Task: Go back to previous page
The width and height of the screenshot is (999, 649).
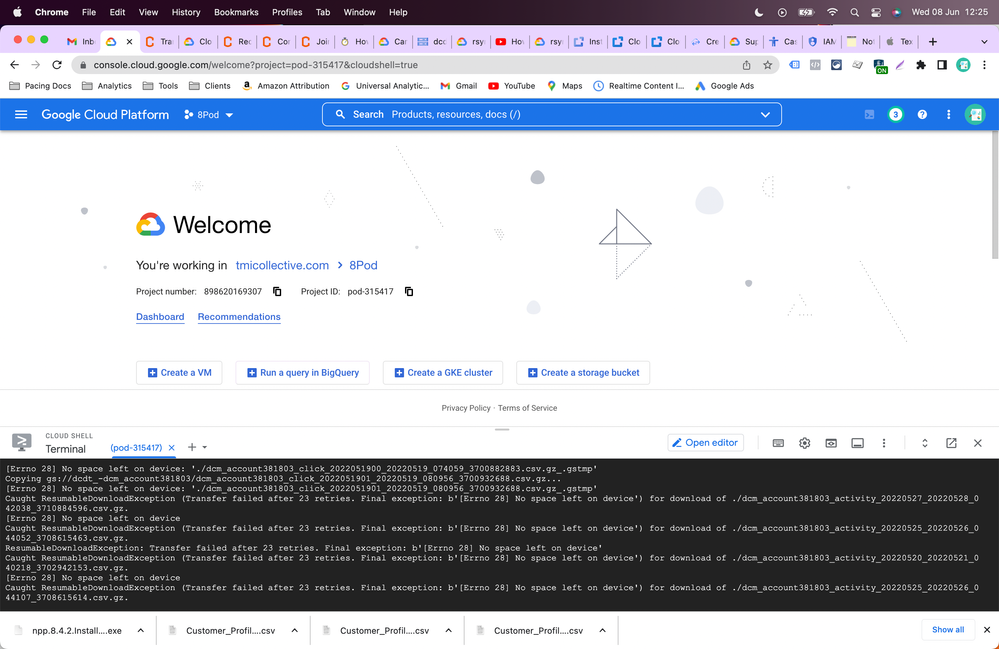Action: (x=15, y=65)
